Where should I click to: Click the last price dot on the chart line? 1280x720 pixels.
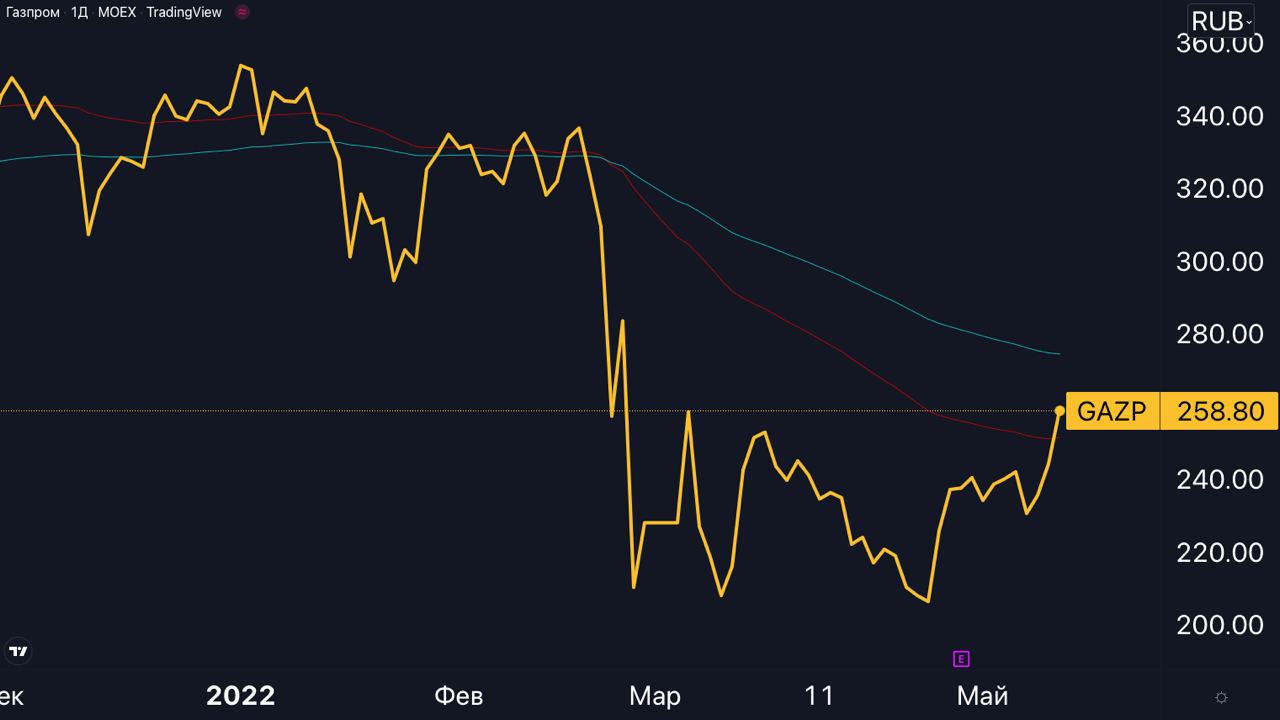pyautogui.click(x=1060, y=411)
